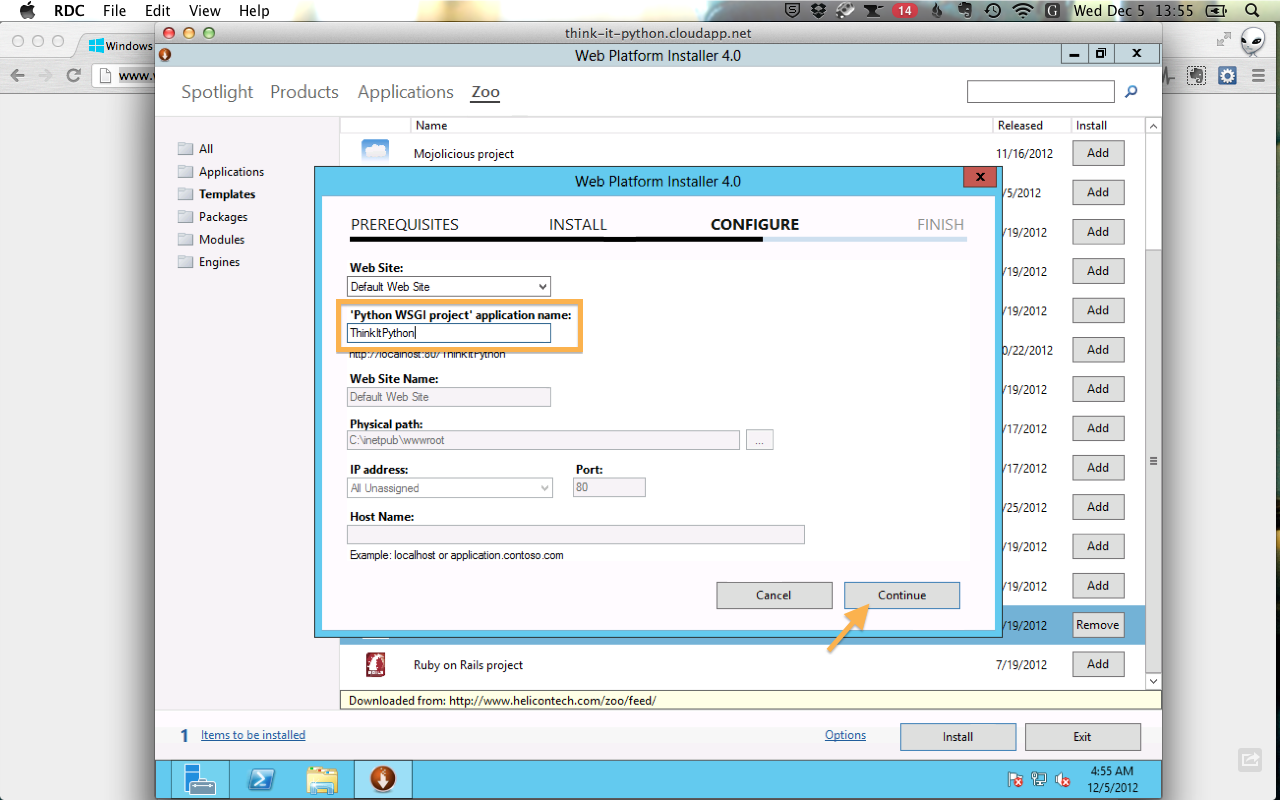Sort by the Released column header
1280x800 pixels.
1020,126
